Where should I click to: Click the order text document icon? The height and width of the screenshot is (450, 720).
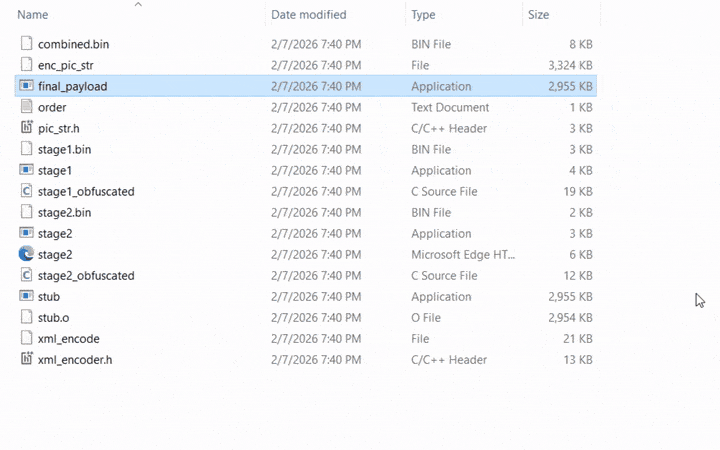(26, 107)
